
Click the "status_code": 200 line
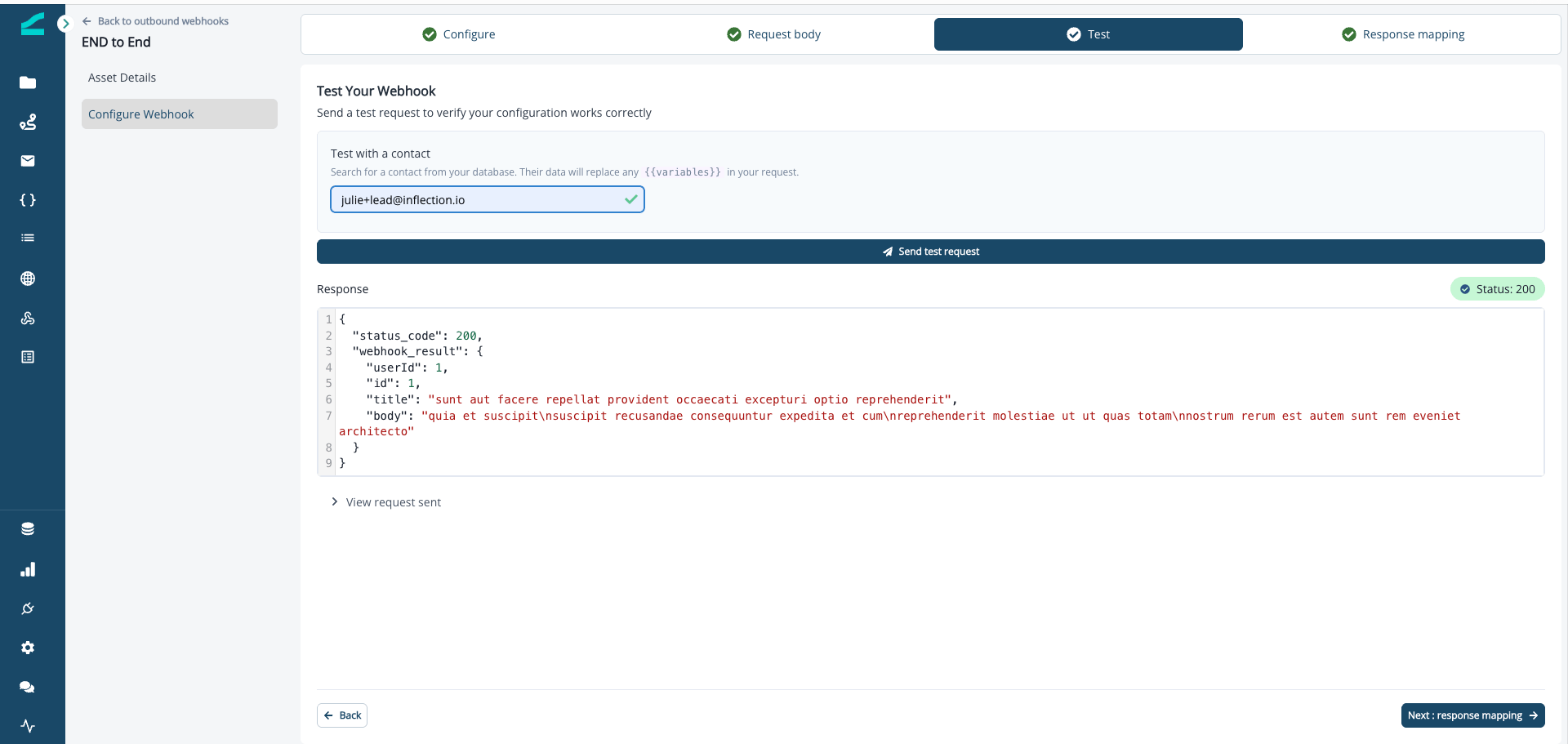coord(417,336)
